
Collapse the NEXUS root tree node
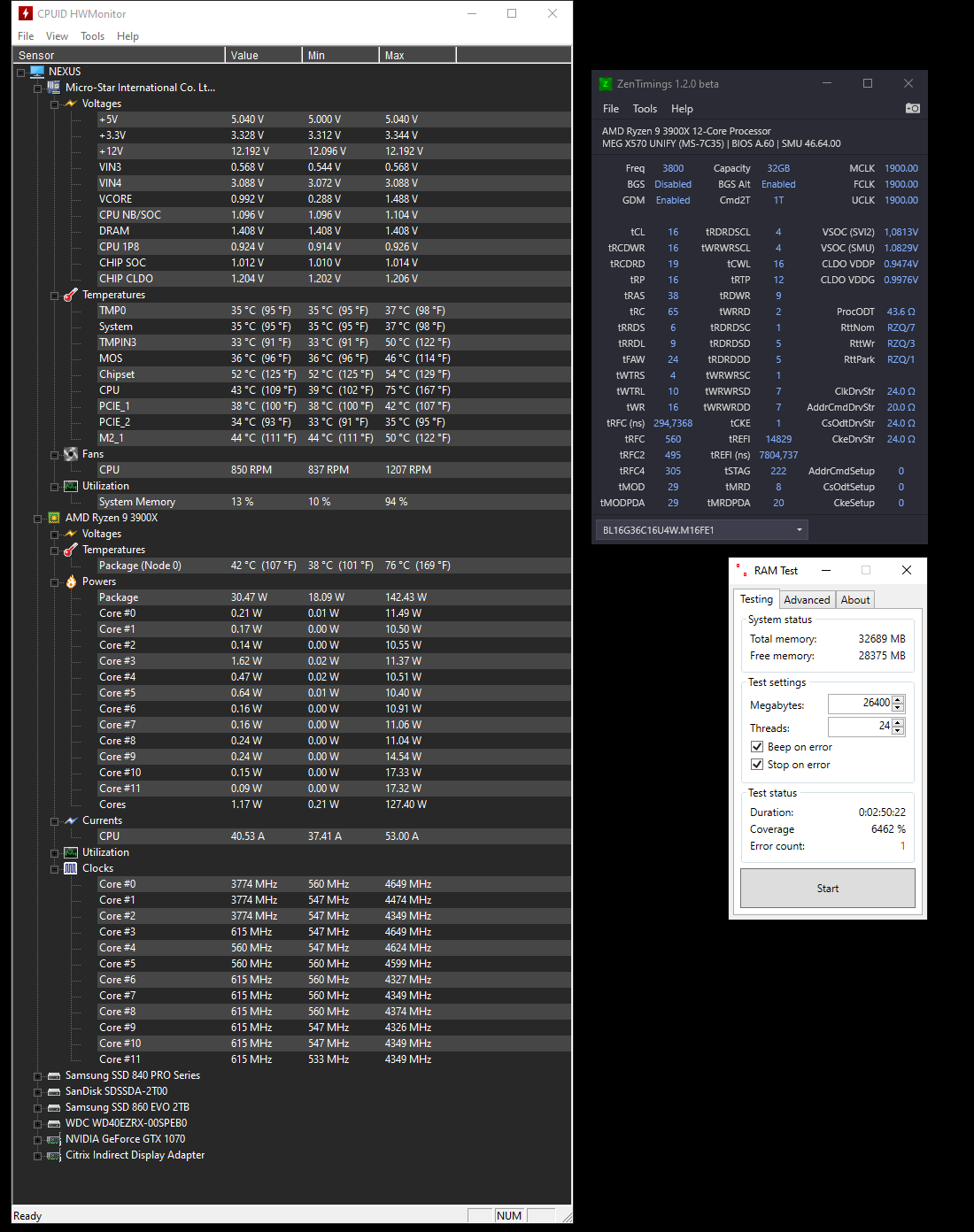pyautogui.click(x=20, y=73)
